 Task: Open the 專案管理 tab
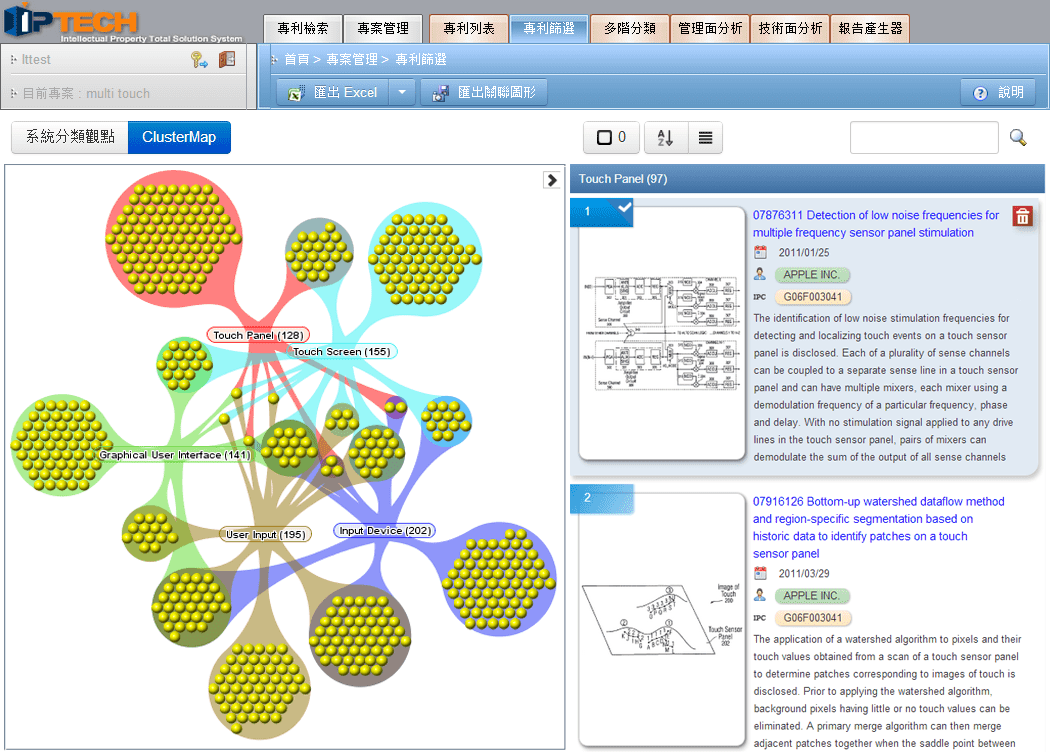coord(383,29)
